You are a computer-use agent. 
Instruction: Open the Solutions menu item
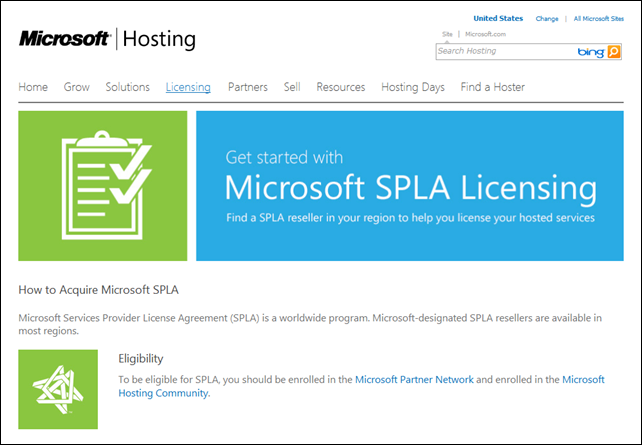128,87
